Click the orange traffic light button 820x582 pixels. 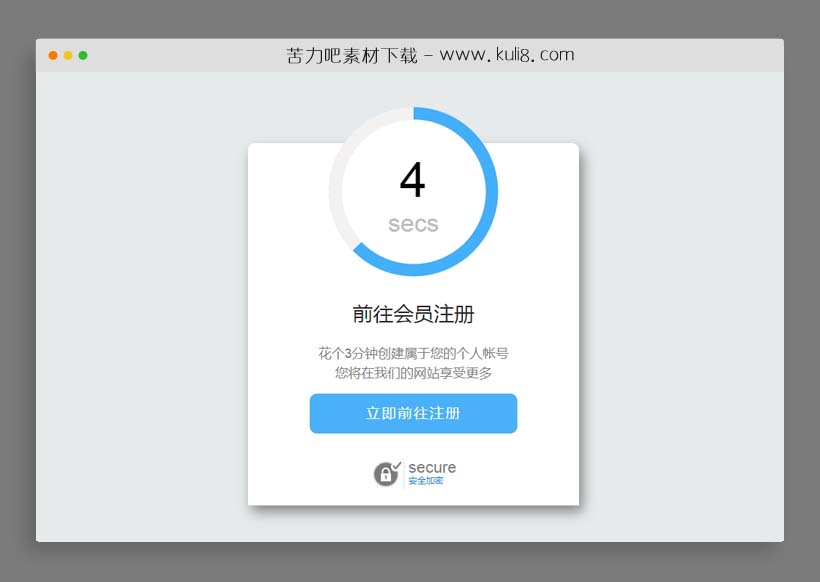(66, 57)
